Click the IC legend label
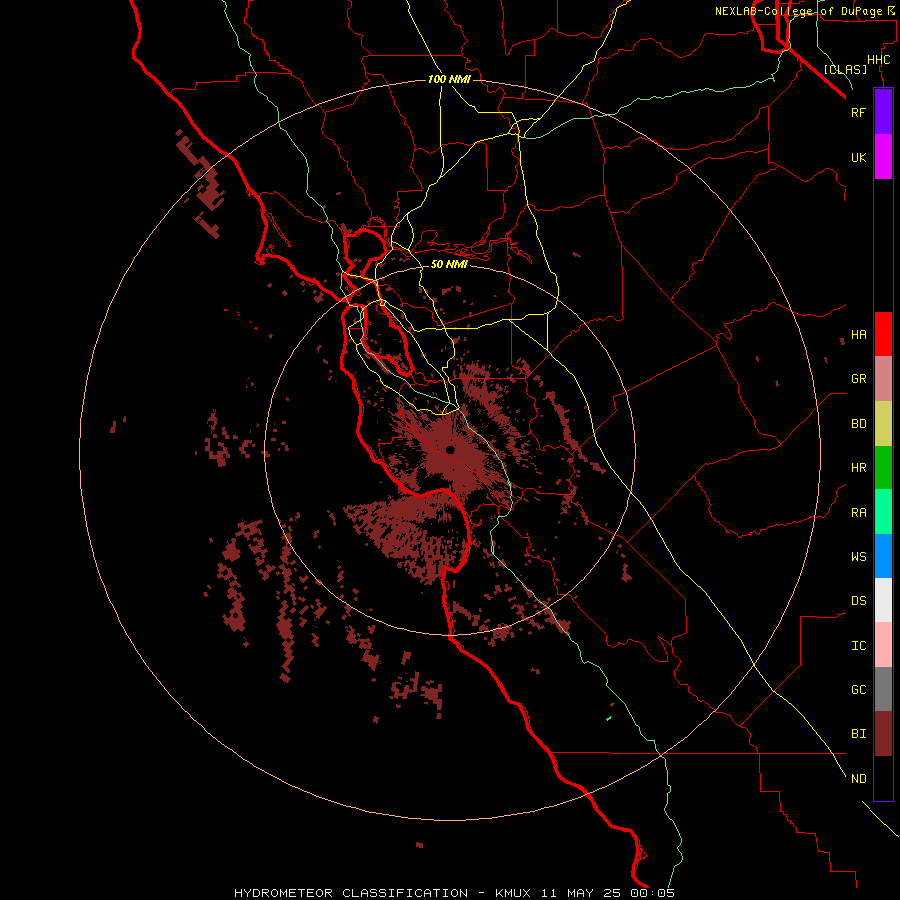The image size is (900, 900). click(x=858, y=646)
